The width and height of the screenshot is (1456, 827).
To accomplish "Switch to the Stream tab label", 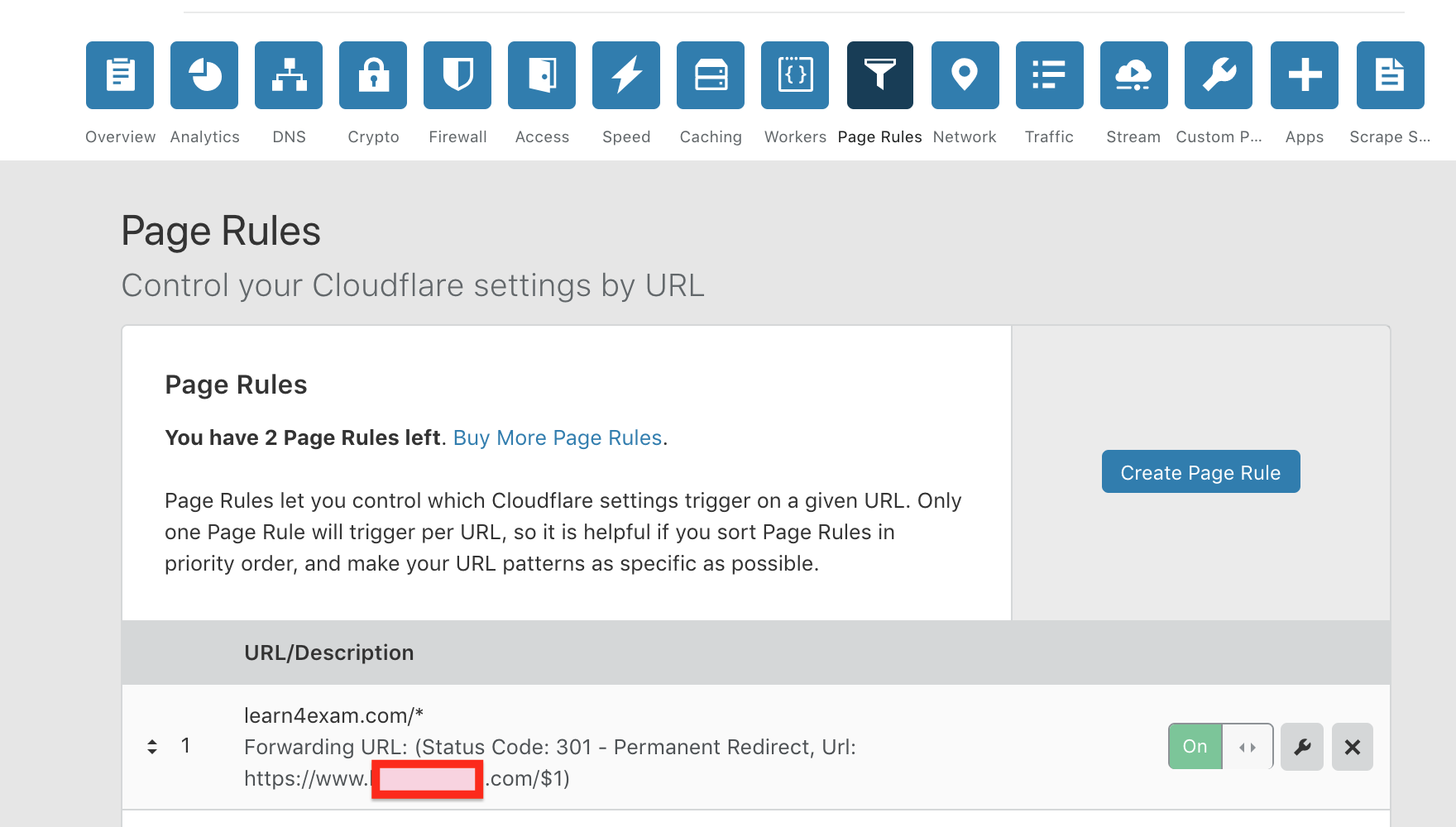I will [x=1133, y=137].
